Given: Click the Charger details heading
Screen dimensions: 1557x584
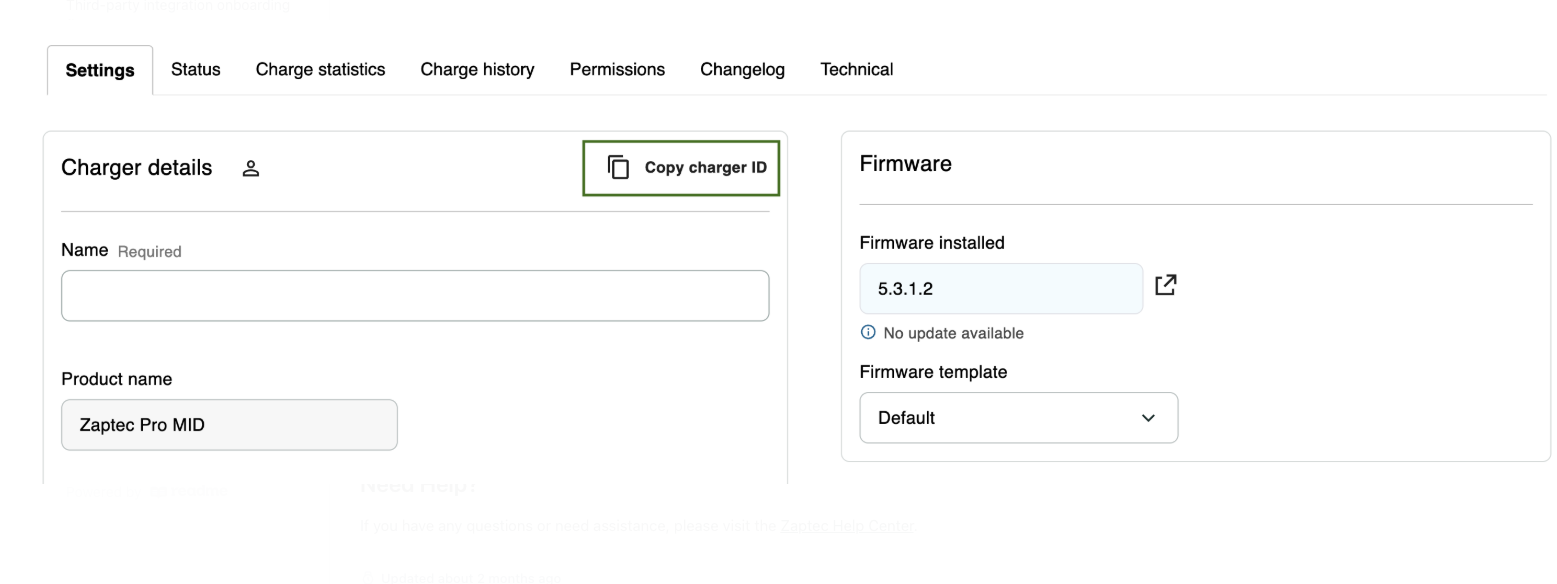Looking at the screenshot, I should 137,168.
